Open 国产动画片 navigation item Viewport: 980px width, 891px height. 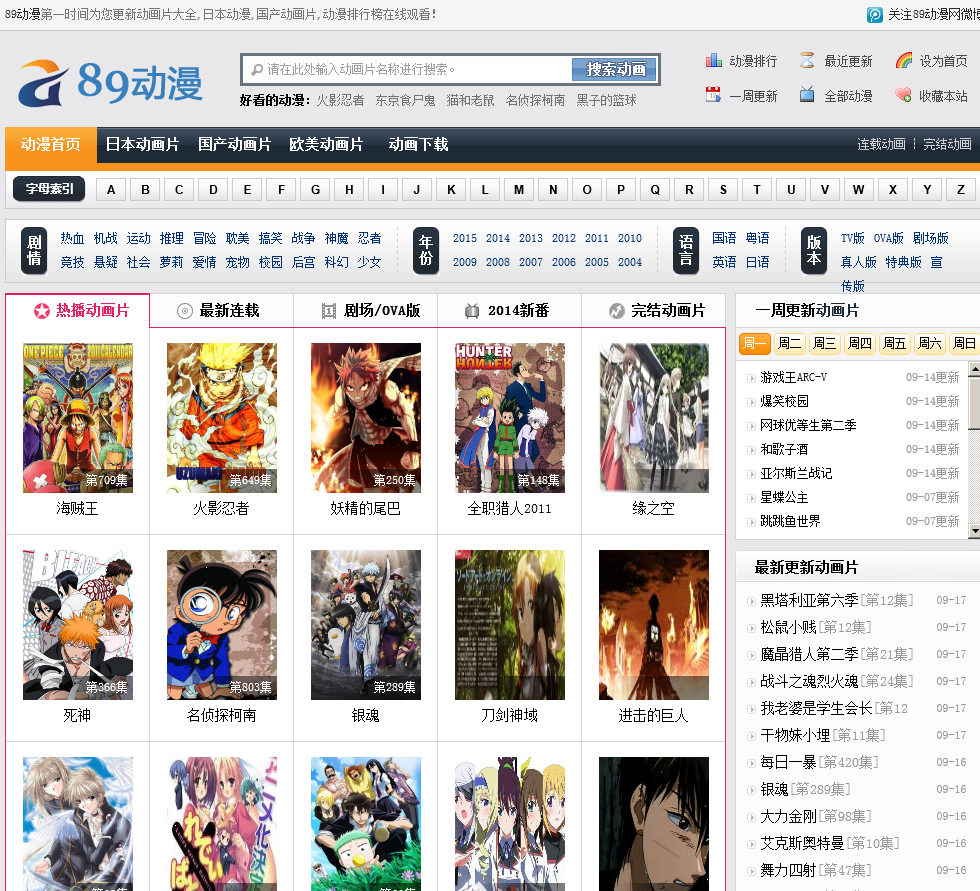point(234,144)
